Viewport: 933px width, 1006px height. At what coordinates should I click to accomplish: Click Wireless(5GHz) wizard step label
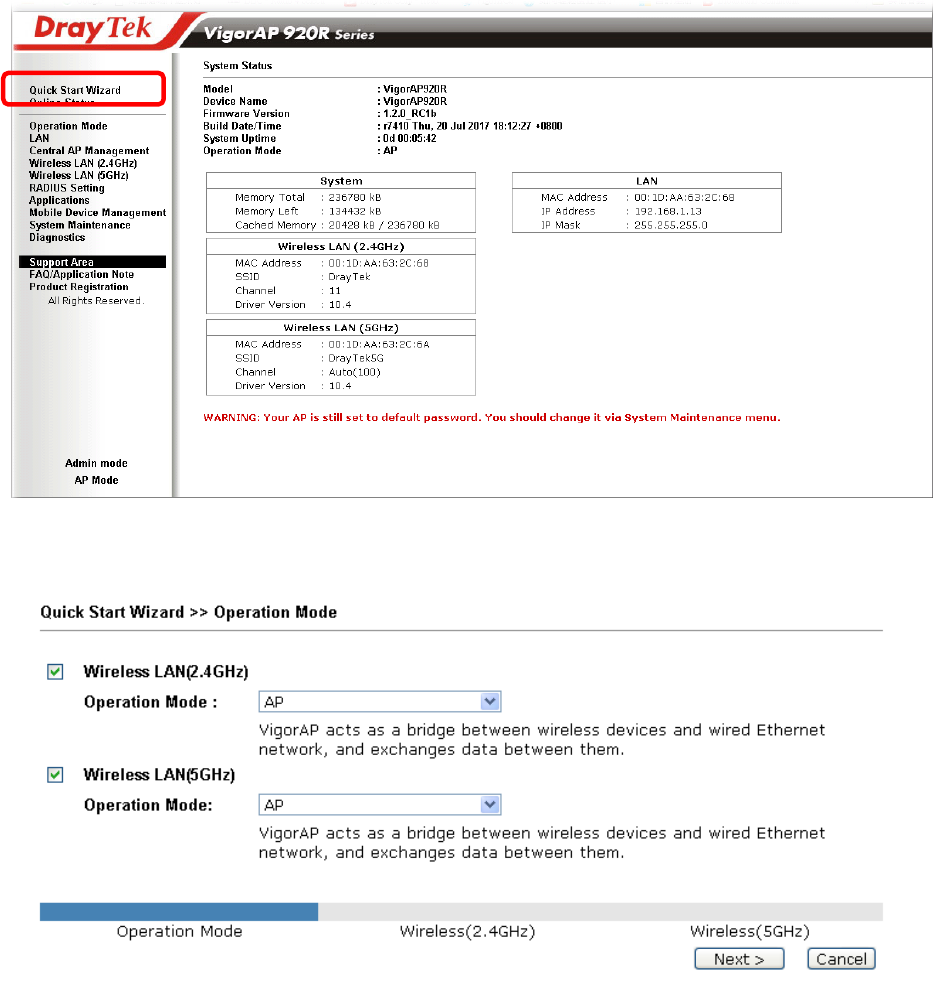(x=749, y=932)
